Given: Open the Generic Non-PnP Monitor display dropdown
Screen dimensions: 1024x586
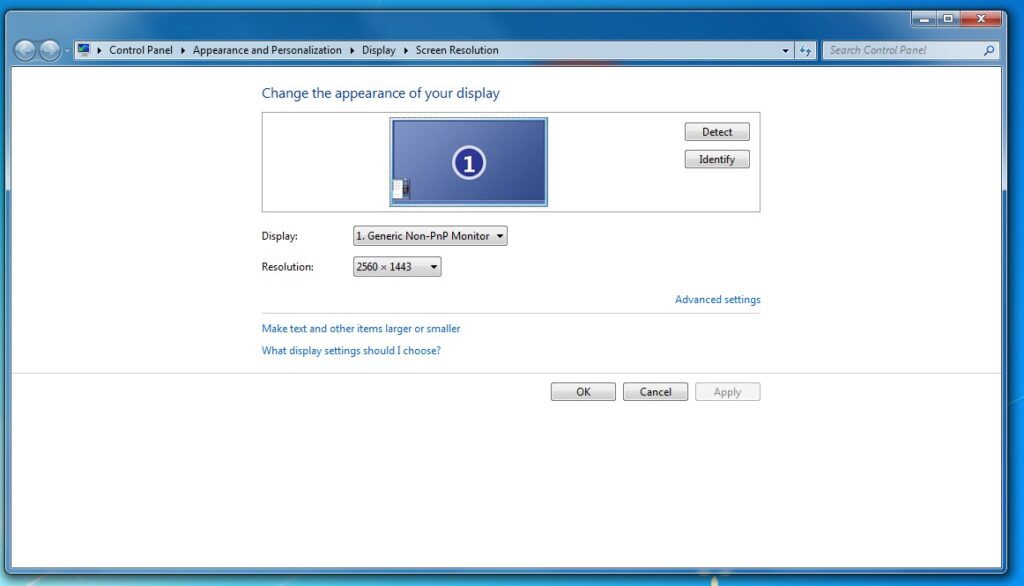Looking at the screenshot, I should pos(430,236).
